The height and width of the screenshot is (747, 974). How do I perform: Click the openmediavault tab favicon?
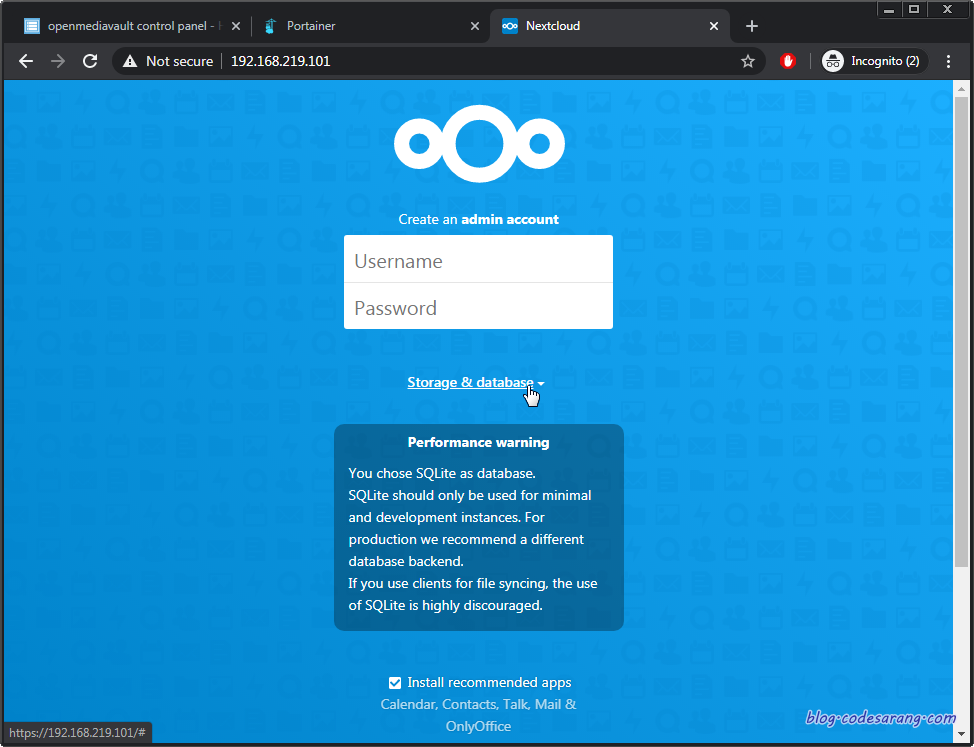coord(32,26)
